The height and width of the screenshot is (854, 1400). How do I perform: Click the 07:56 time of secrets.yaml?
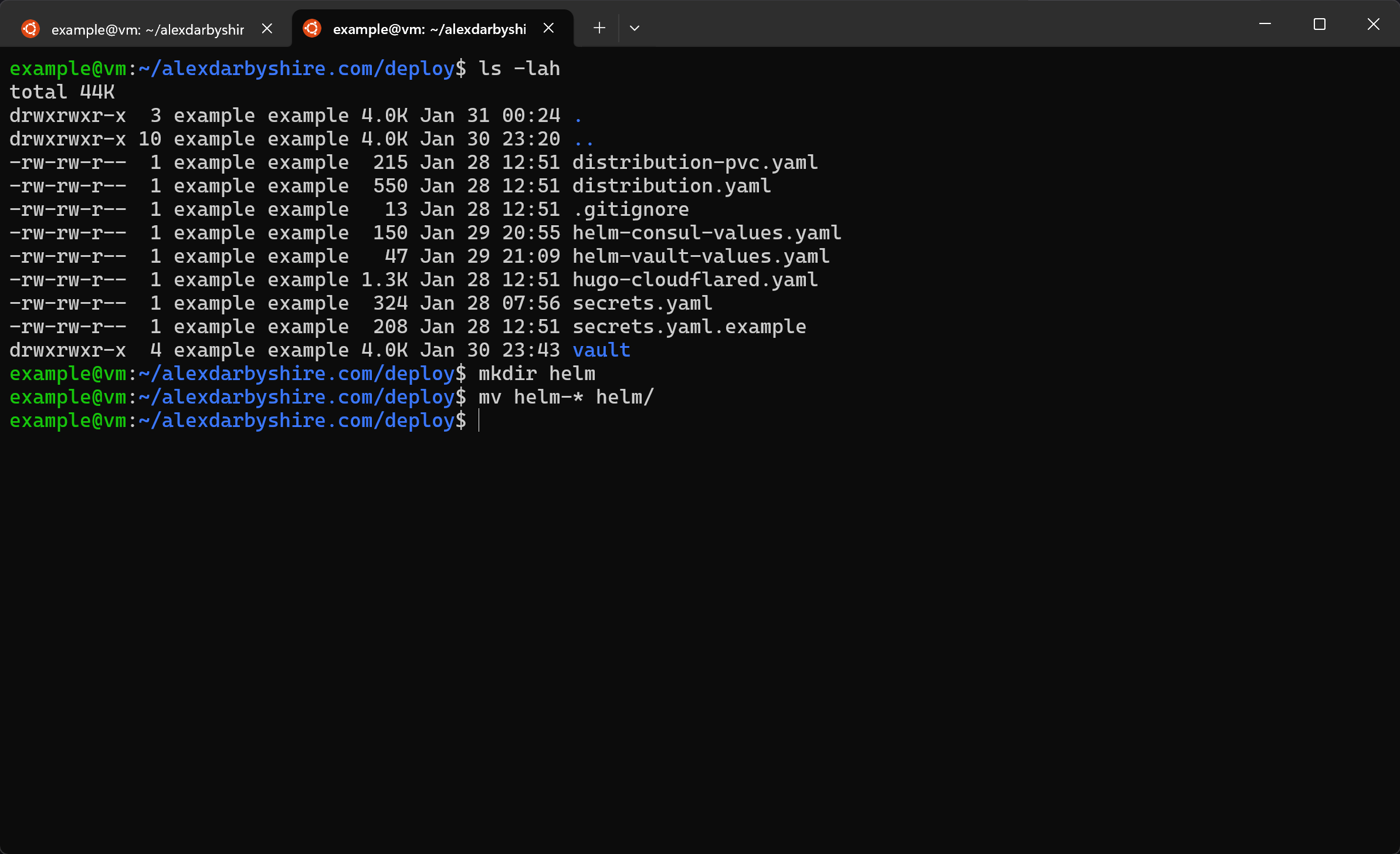click(x=531, y=303)
